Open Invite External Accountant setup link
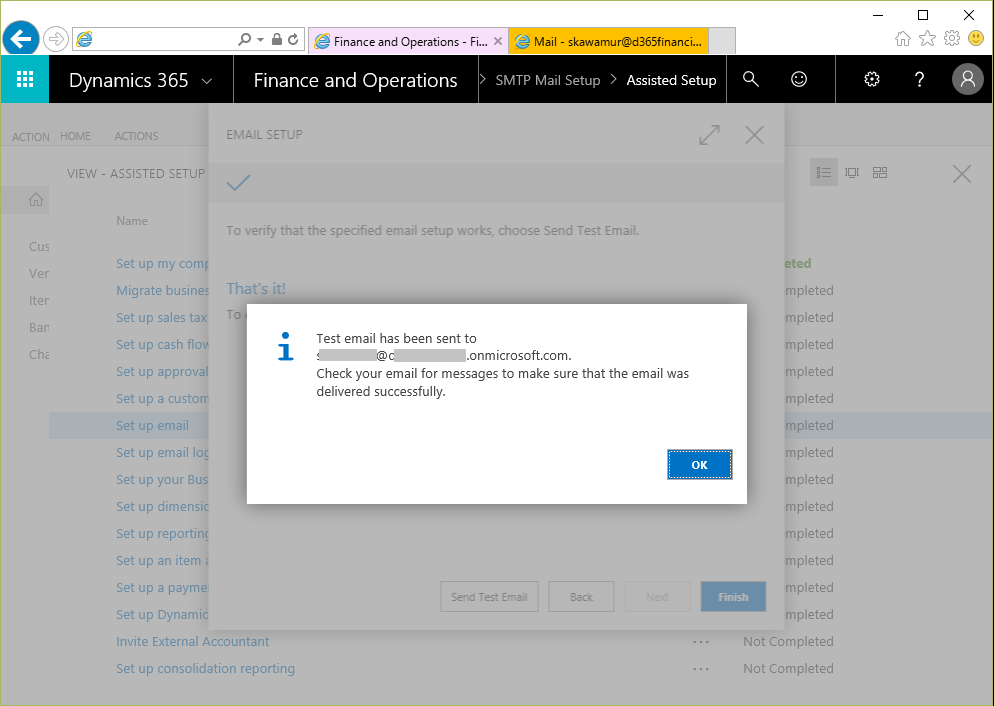Screen dimensions: 994x706 [x=192, y=641]
